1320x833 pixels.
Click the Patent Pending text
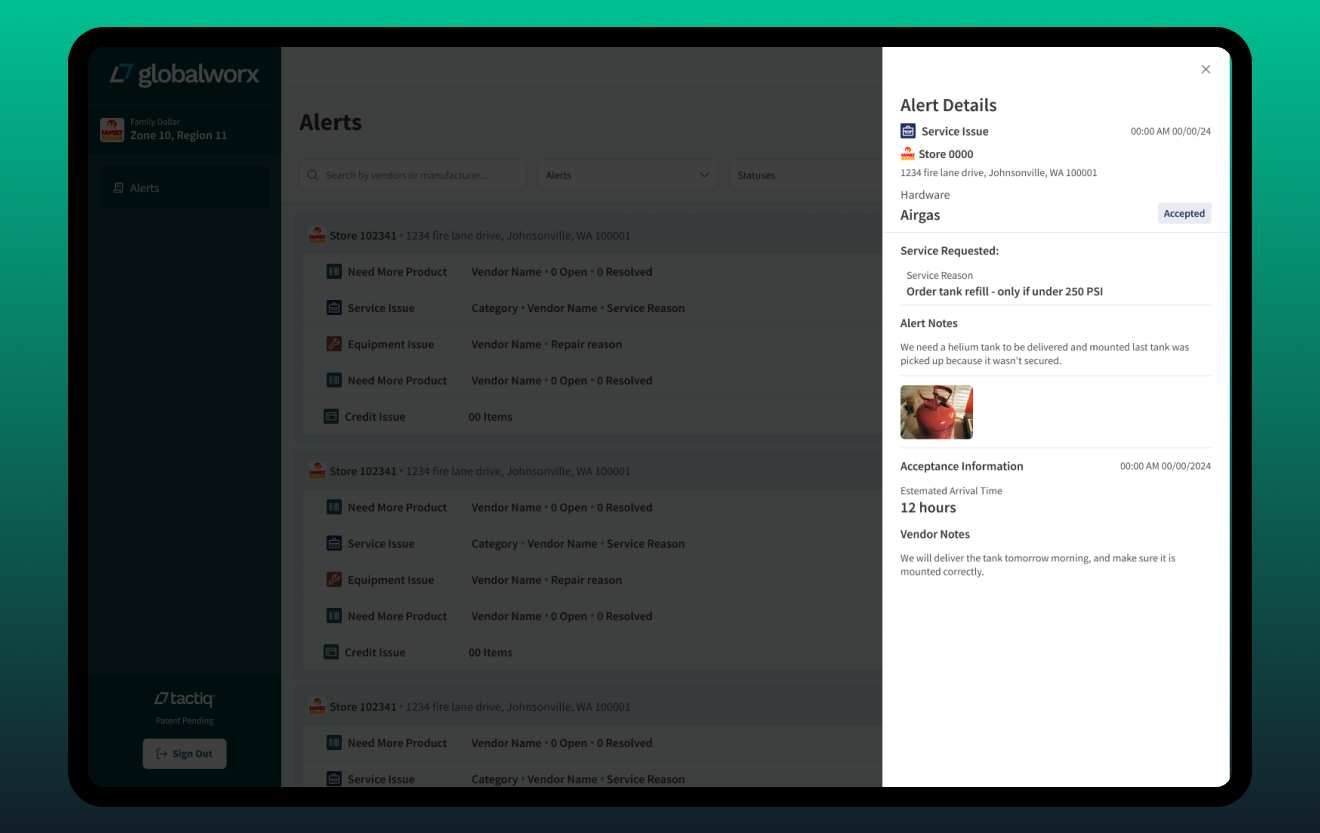coord(184,721)
